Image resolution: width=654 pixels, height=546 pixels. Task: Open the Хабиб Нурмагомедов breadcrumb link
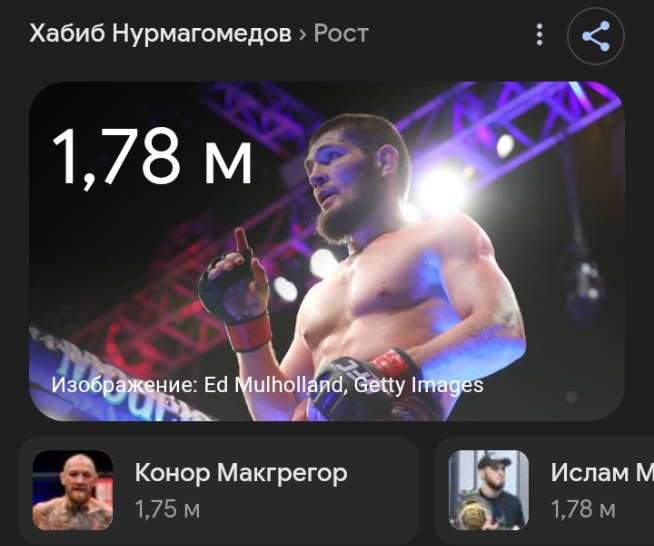pos(160,33)
